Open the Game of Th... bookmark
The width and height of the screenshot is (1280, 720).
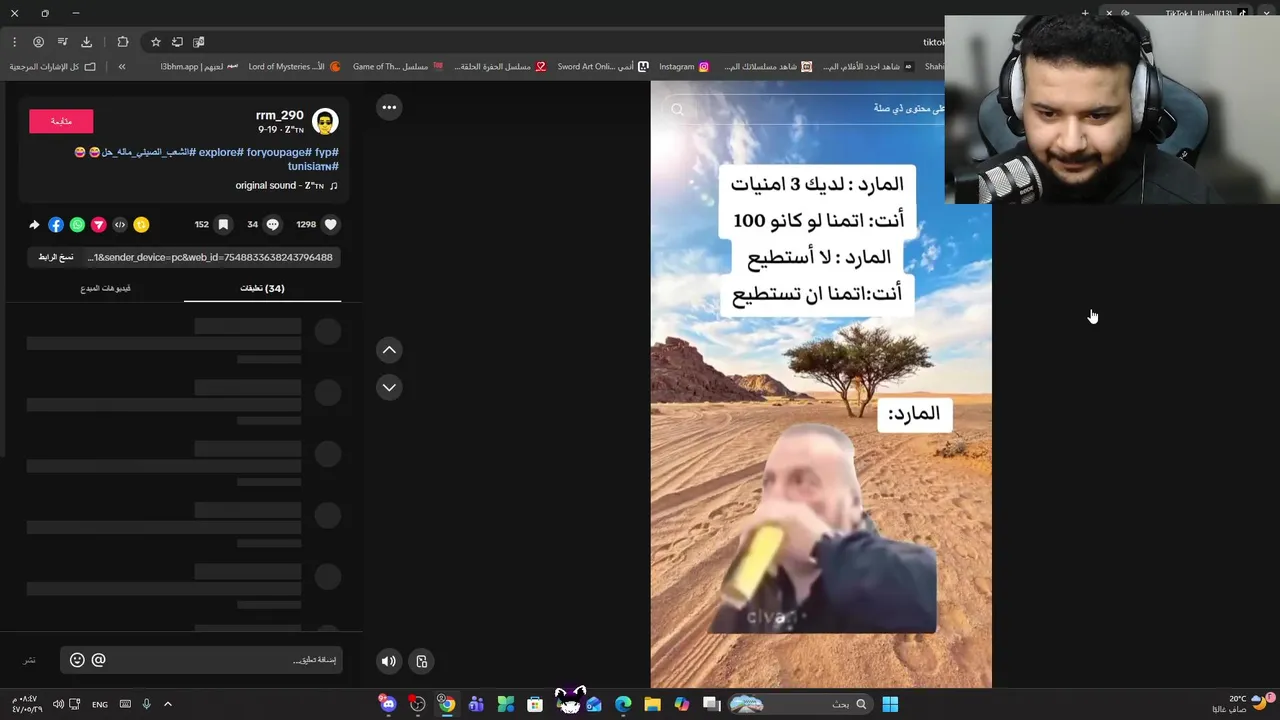point(398,67)
